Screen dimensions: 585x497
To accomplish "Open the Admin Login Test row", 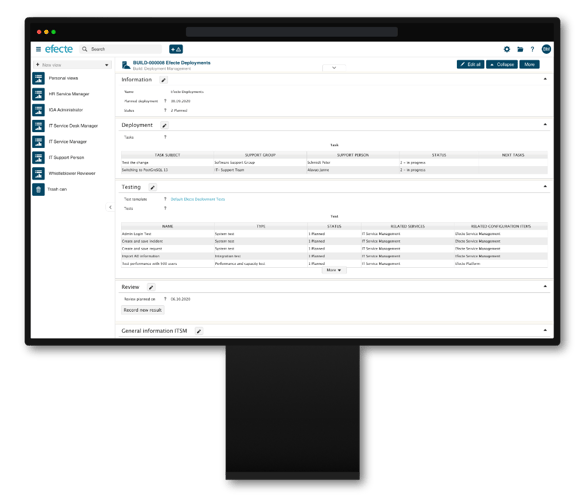I will 334,234.
